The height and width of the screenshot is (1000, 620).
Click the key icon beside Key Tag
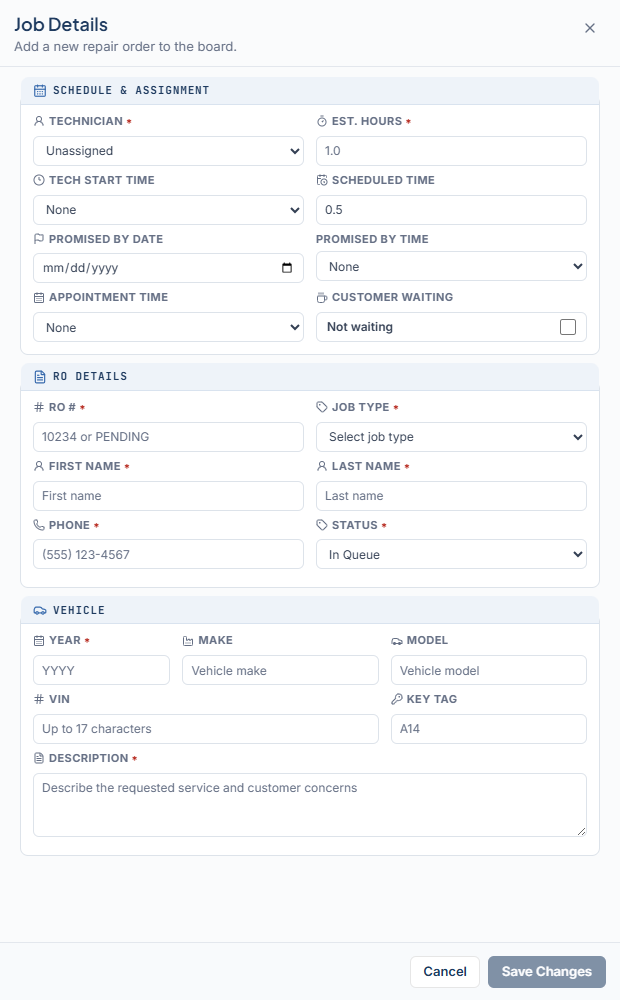click(x=397, y=699)
